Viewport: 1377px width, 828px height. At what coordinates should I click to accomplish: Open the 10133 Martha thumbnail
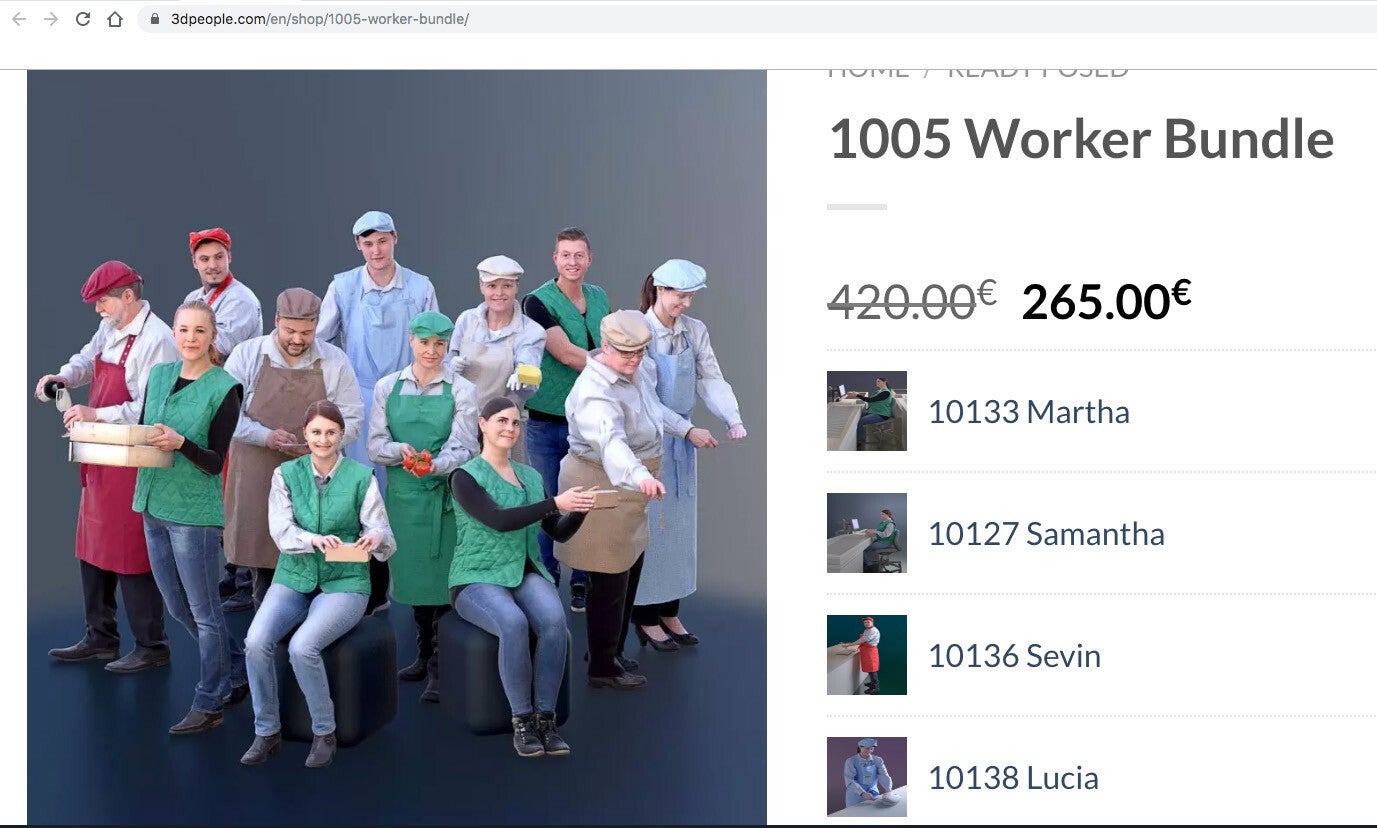click(867, 411)
